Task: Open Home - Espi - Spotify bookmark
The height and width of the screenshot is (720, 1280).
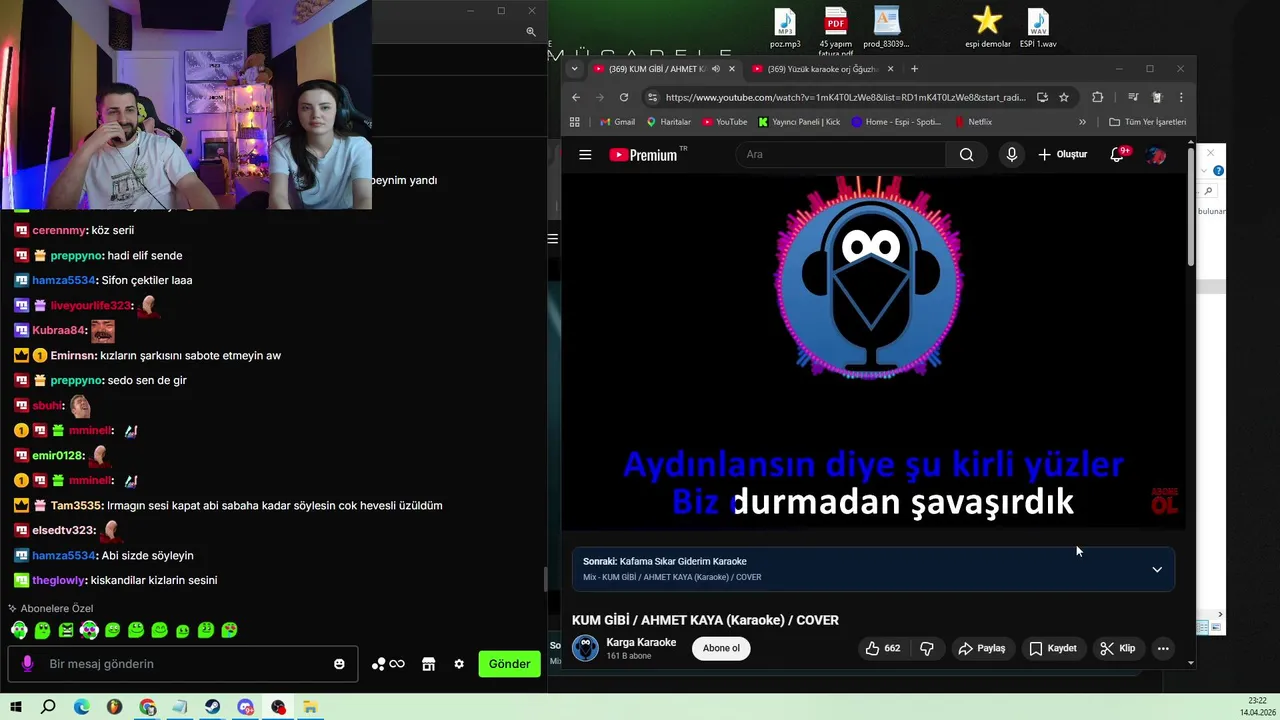Action: pyautogui.click(x=896, y=122)
